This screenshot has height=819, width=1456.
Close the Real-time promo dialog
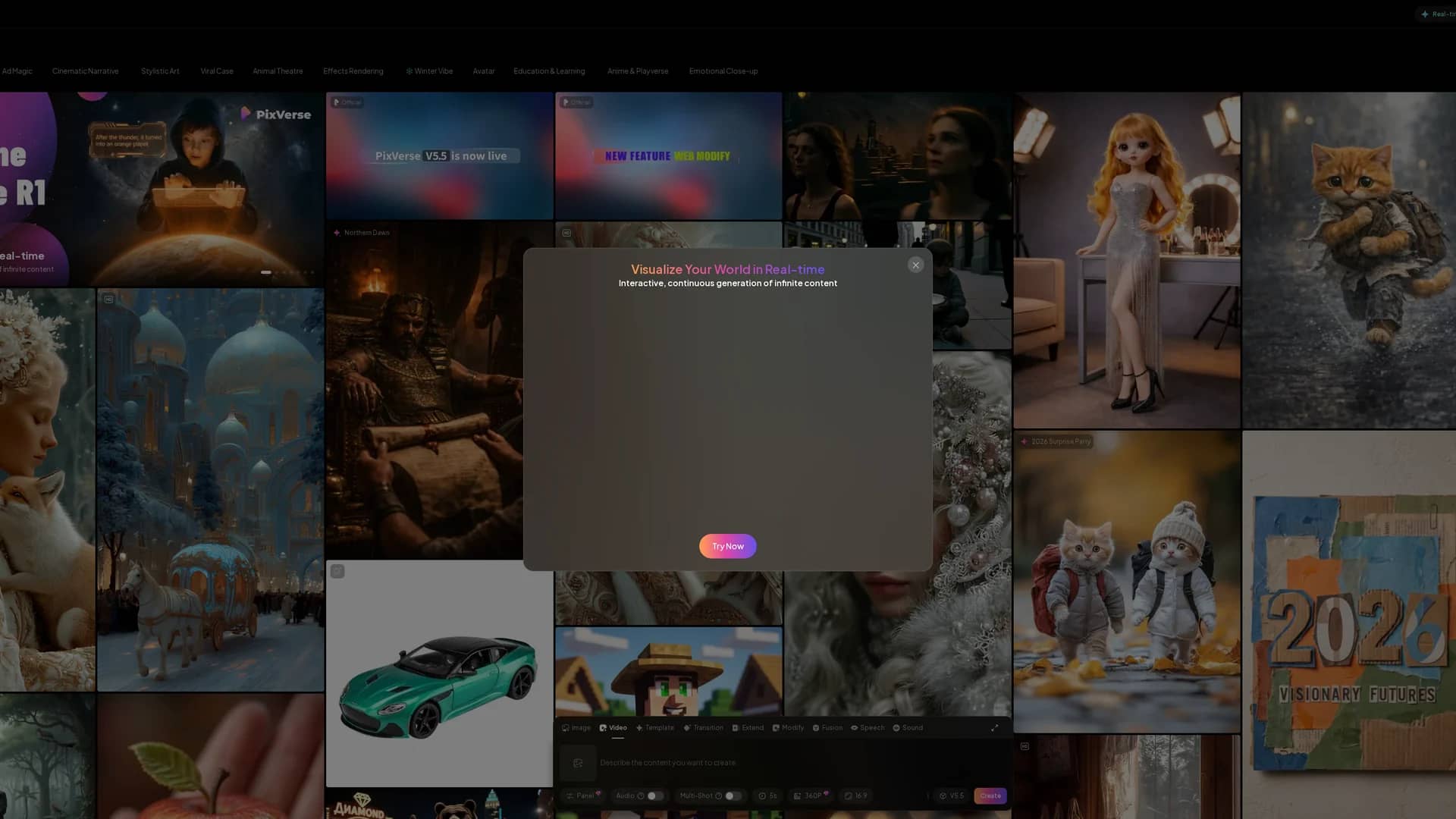click(915, 265)
